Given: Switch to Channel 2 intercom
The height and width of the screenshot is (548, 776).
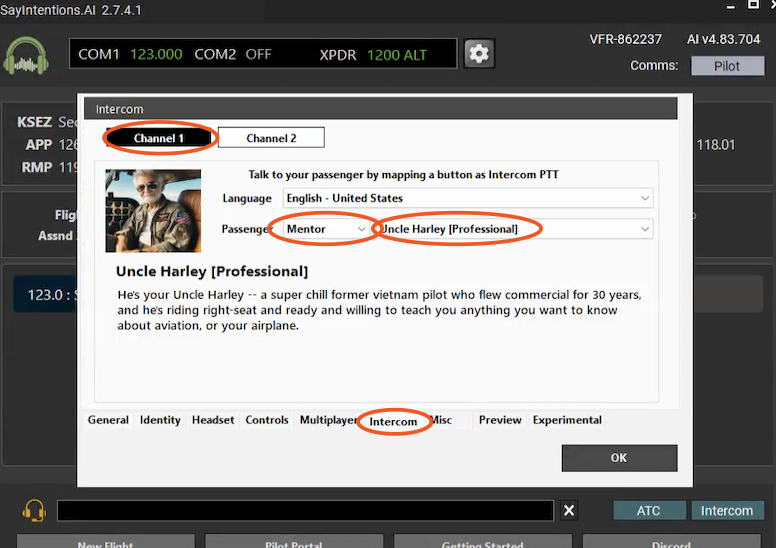Looking at the screenshot, I should tap(271, 138).
